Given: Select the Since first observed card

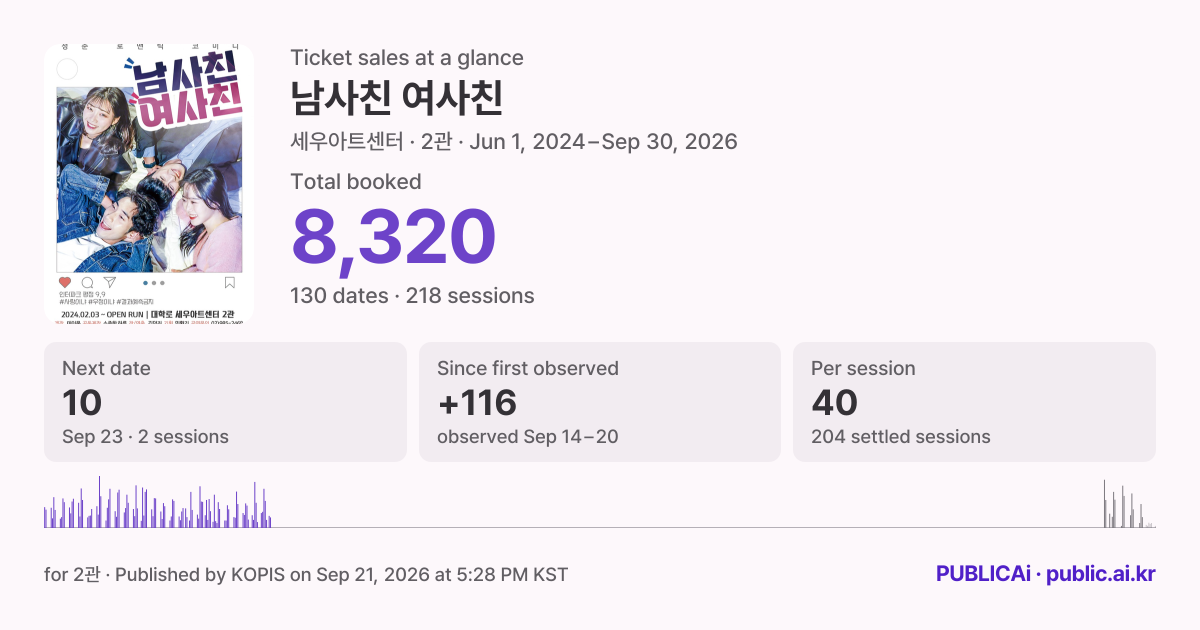Looking at the screenshot, I should [x=600, y=402].
